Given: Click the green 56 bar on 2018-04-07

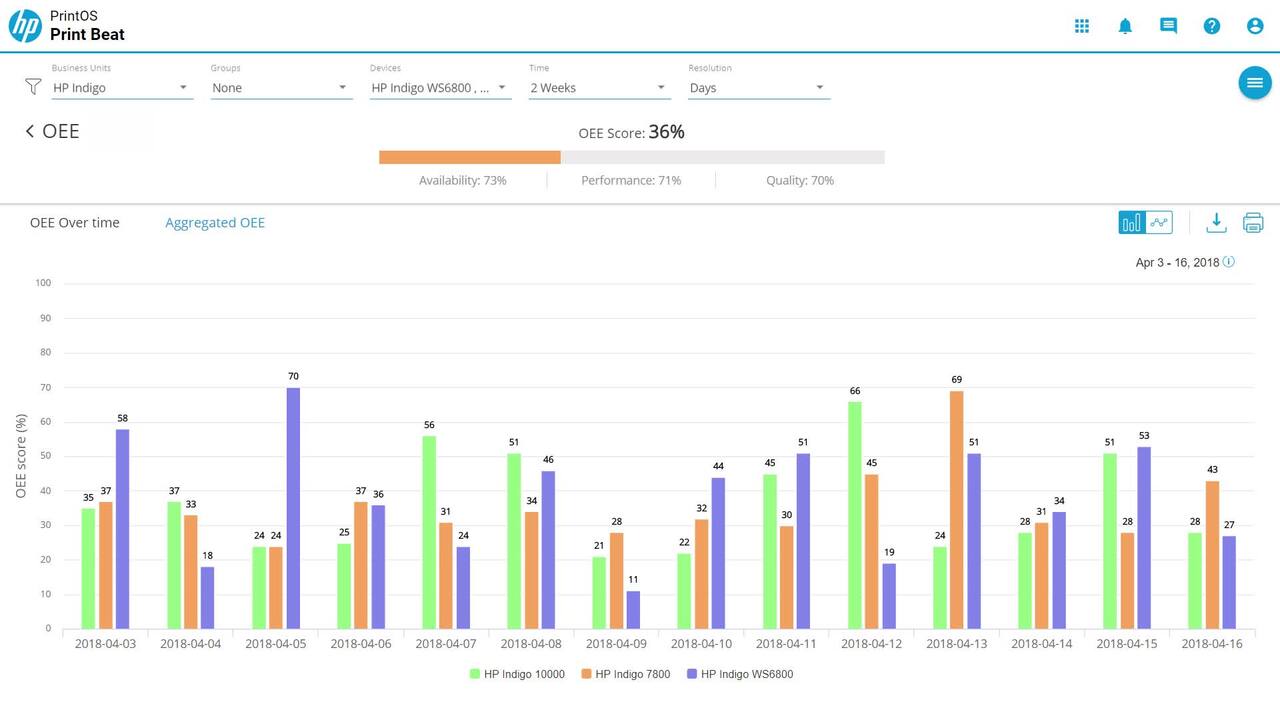Looking at the screenshot, I should (429, 532).
